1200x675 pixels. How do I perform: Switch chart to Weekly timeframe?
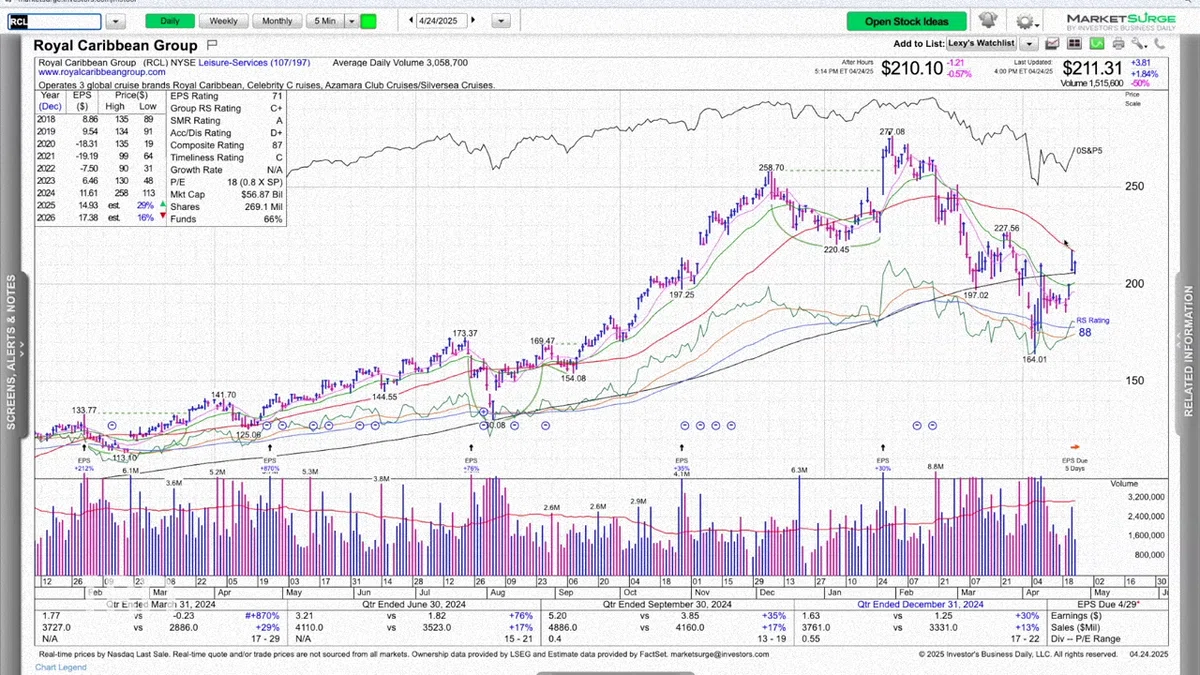point(223,20)
